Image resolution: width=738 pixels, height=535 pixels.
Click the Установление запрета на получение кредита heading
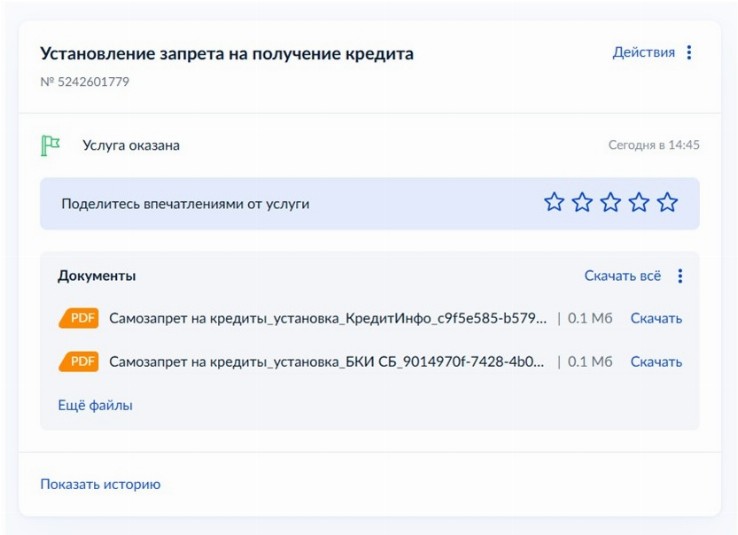(x=226, y=54)
